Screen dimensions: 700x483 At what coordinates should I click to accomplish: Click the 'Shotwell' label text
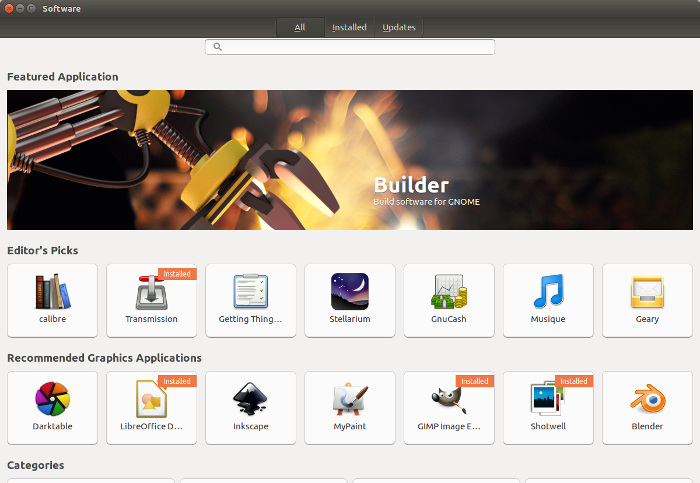548,426
